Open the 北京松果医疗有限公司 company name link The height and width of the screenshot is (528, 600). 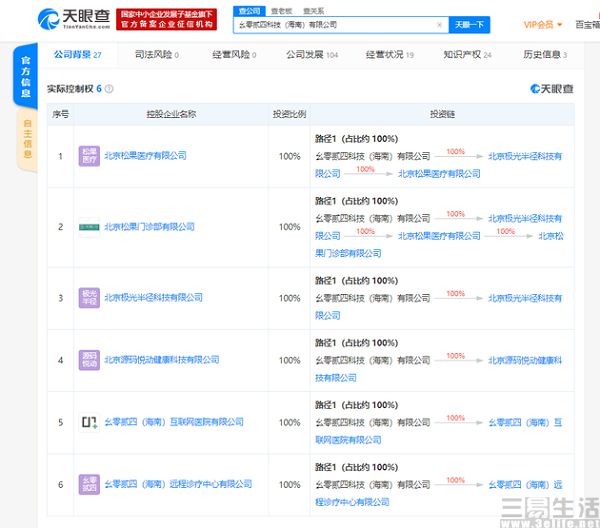click(146, 156)
